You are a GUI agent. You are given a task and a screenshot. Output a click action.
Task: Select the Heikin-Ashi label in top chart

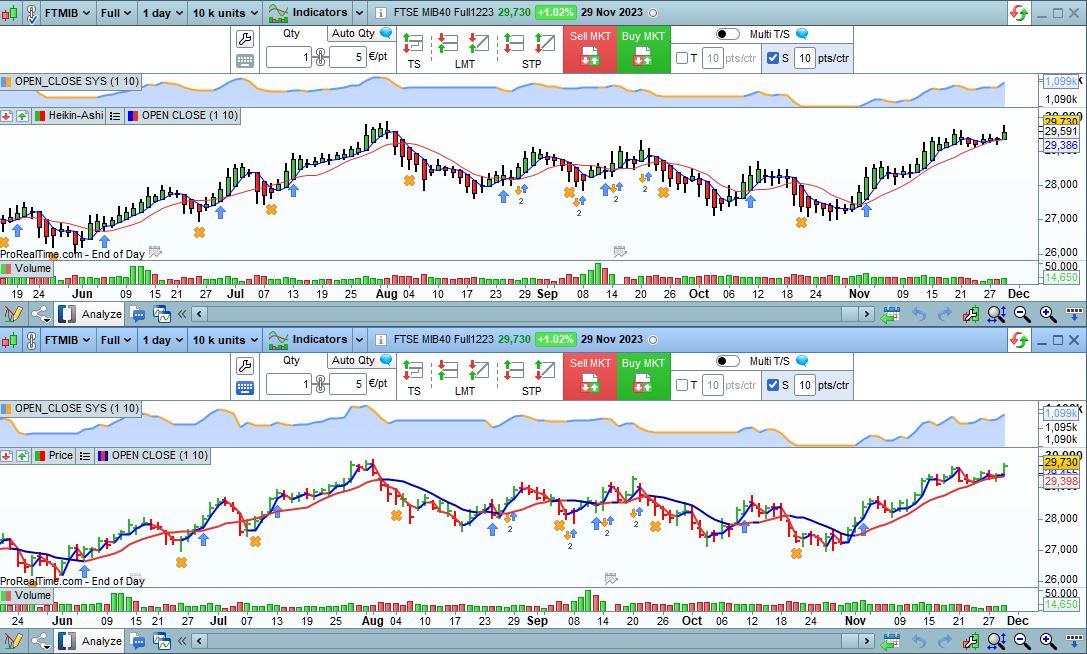click(76, 116)
